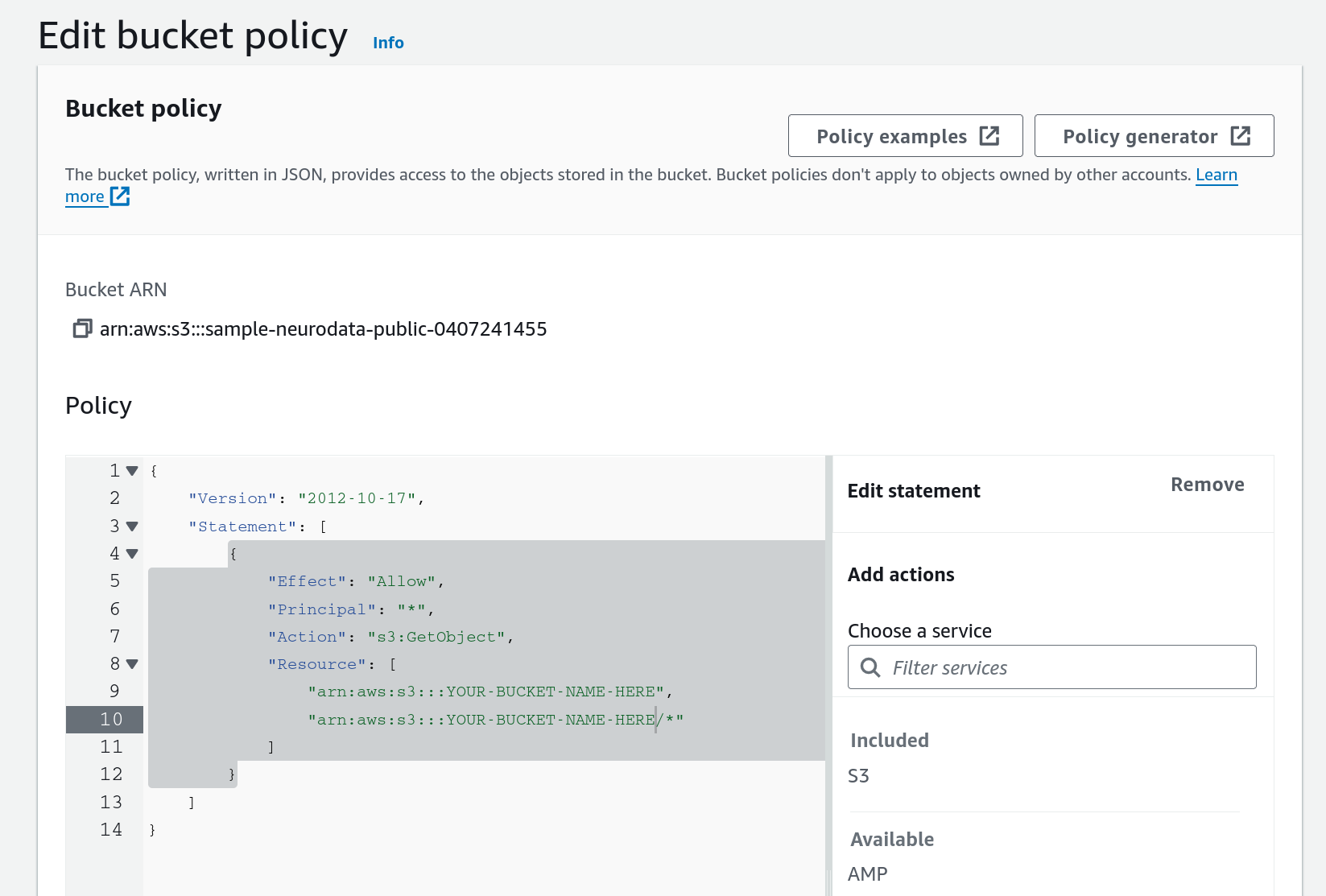The image size is (1326, 896).
Task: Click the external link icon beside Learn more
Action: (x=120, y=196)
